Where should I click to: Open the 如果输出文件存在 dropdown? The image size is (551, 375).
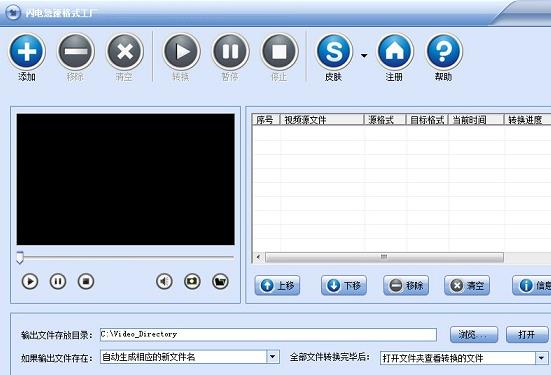pos(273,357)
